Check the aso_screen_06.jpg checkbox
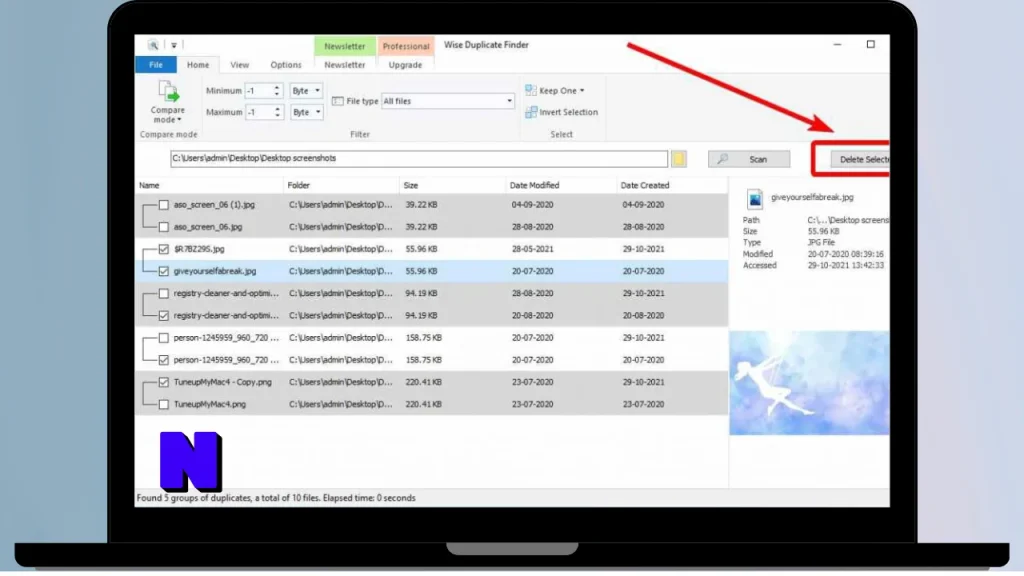 (163, 227)
